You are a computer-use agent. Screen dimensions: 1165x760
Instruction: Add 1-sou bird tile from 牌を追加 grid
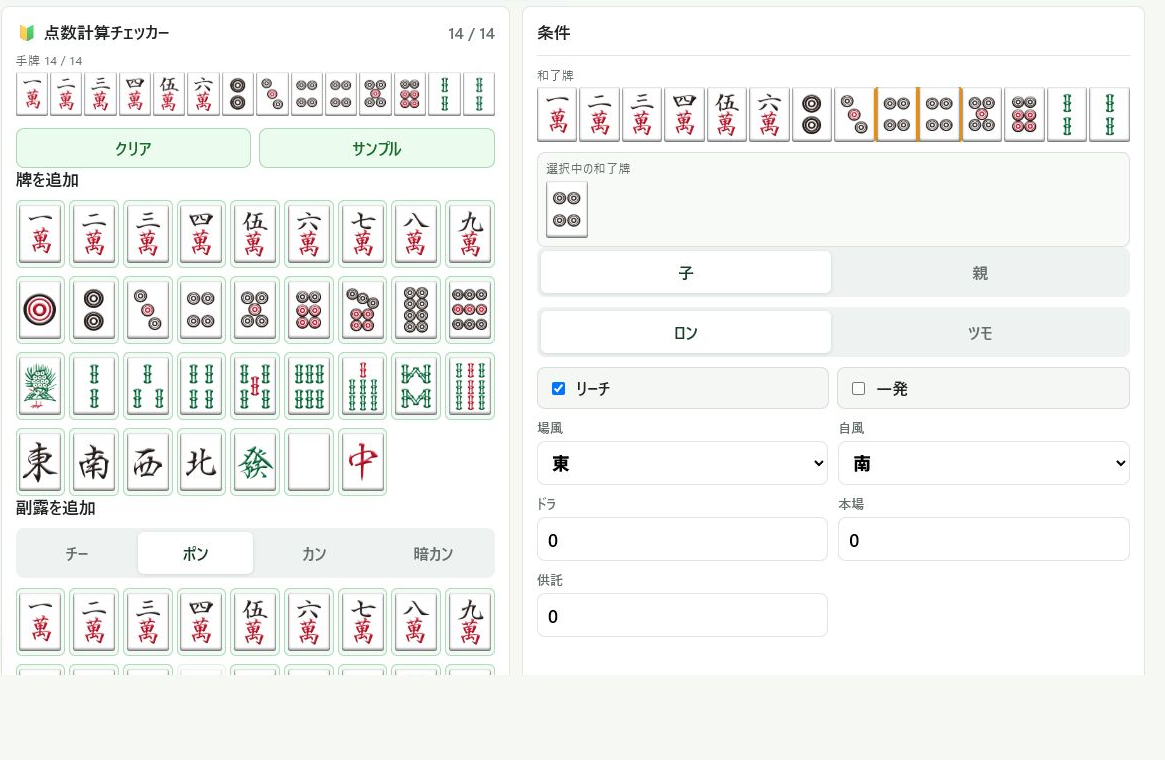tap(40, 386)
